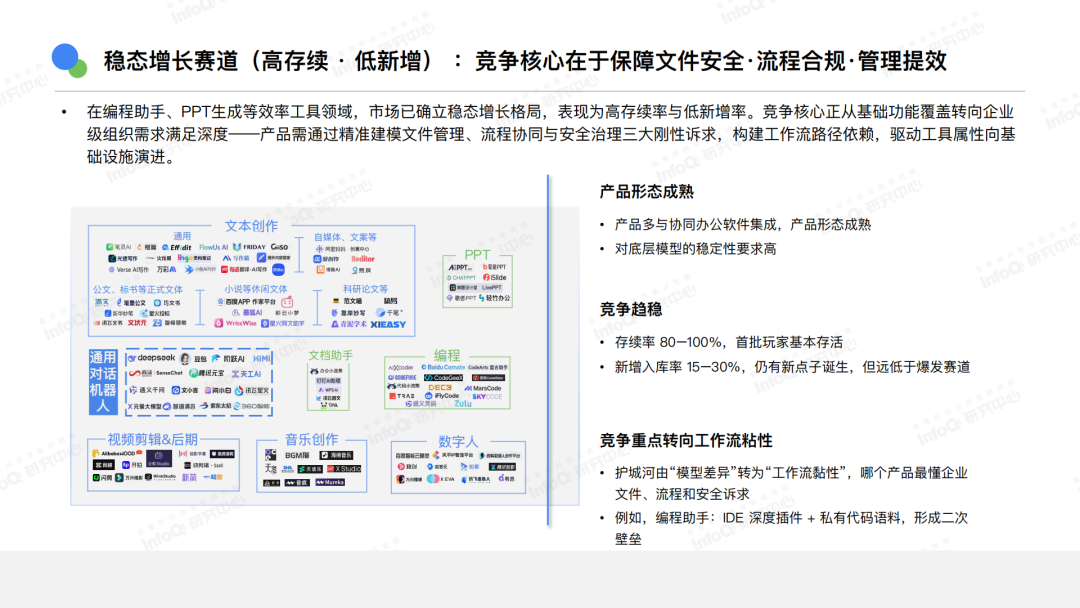The width and height of the screenshot is (1080, 608).
Task: Click the BGM猫 logo
Action: pos(297,455)
